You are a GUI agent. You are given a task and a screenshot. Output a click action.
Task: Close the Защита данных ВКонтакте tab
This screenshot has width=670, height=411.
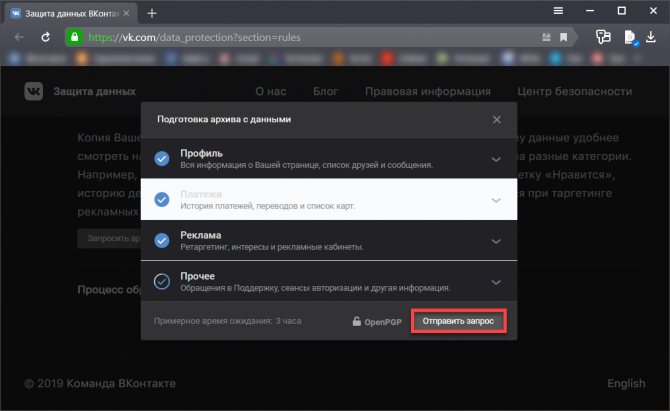tap(126, 13)
